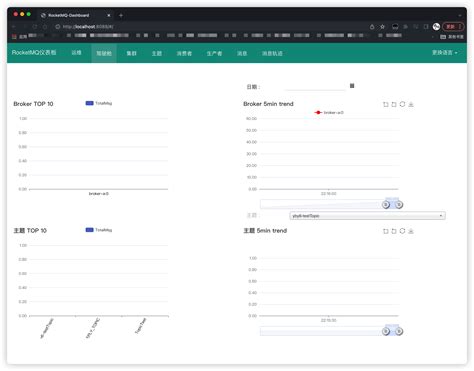The height and width of the screenshot is (371, 474).
Task: Bookmark page with the star icon
Action: 383,27
